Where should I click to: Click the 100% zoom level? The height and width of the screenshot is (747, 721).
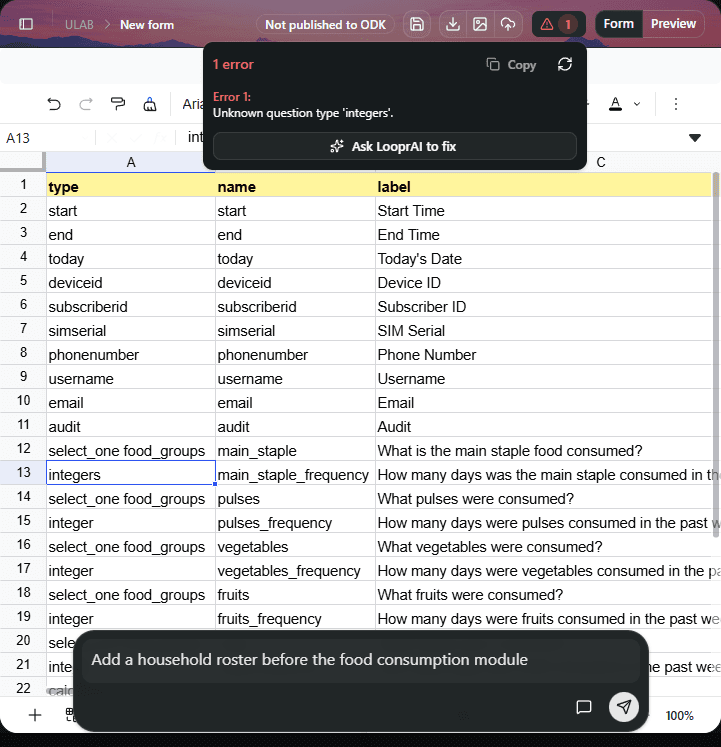pos(680,716)
